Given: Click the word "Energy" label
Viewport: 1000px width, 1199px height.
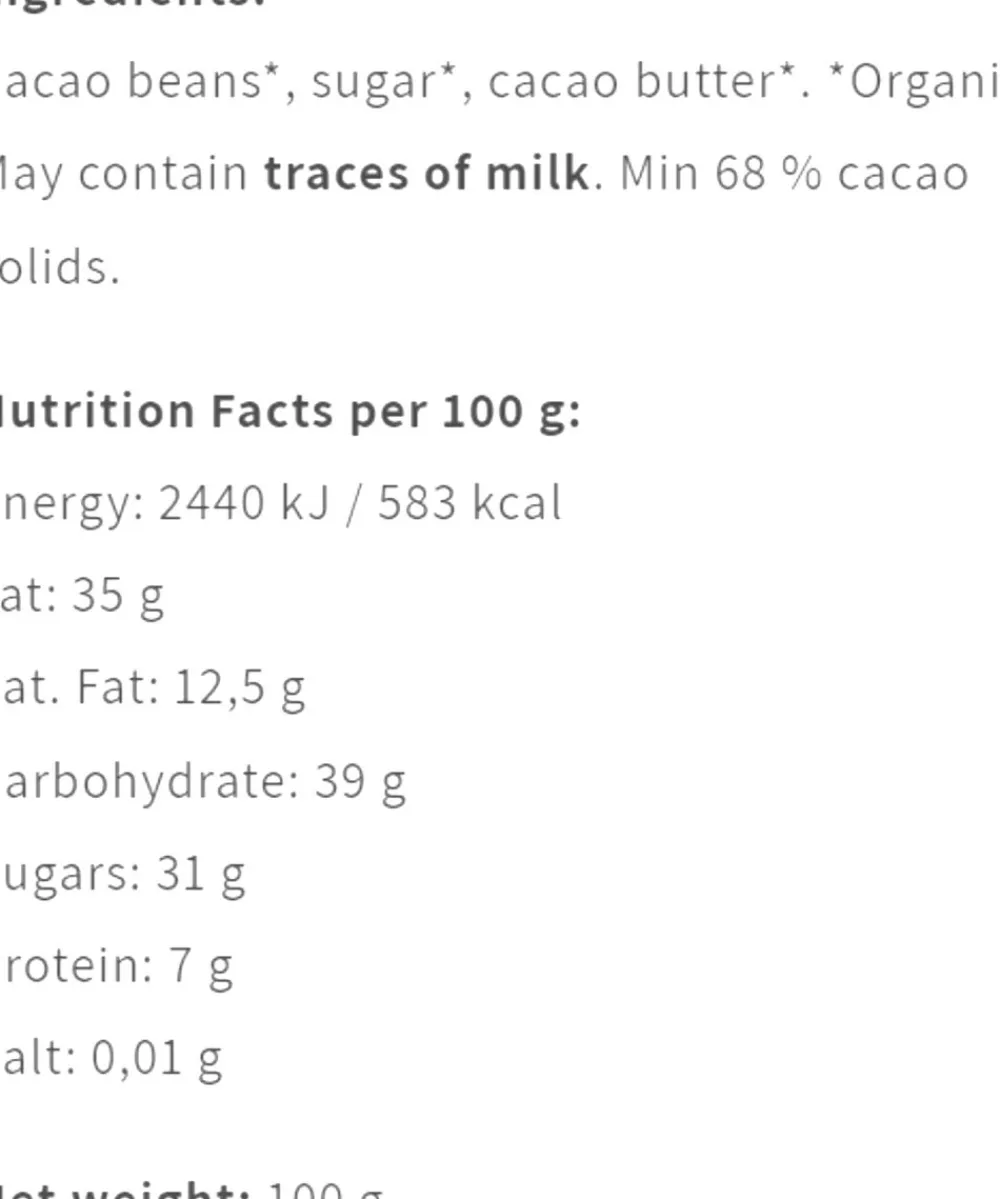Looking at the screenshot, I should [x=70, y=503].
